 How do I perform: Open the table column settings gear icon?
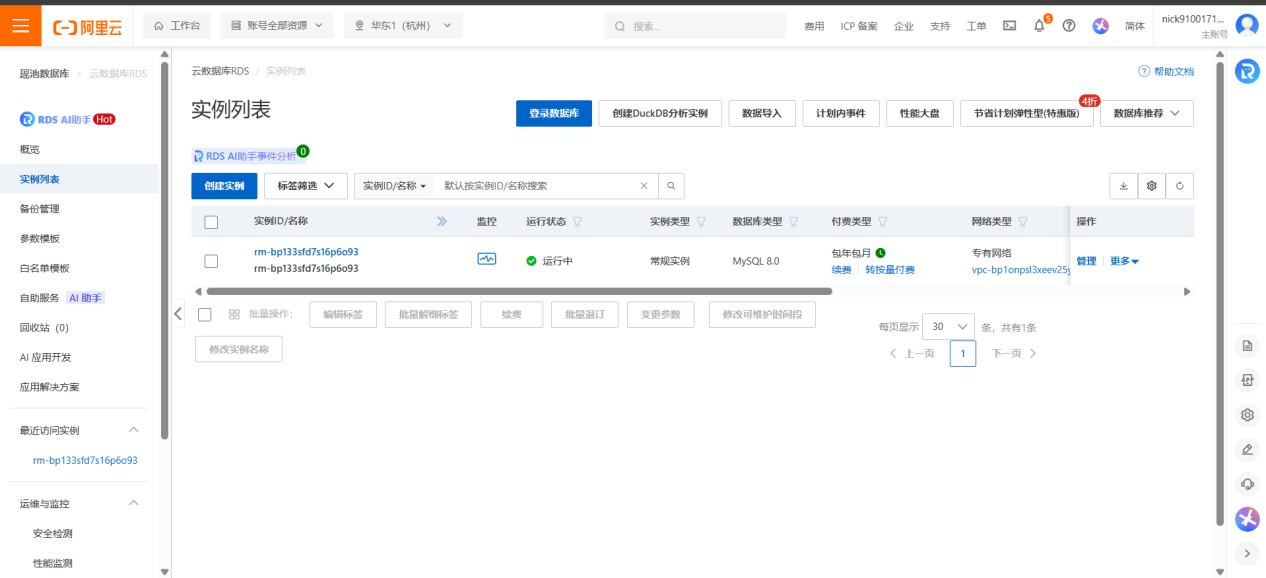click(x=1152, y=186)
